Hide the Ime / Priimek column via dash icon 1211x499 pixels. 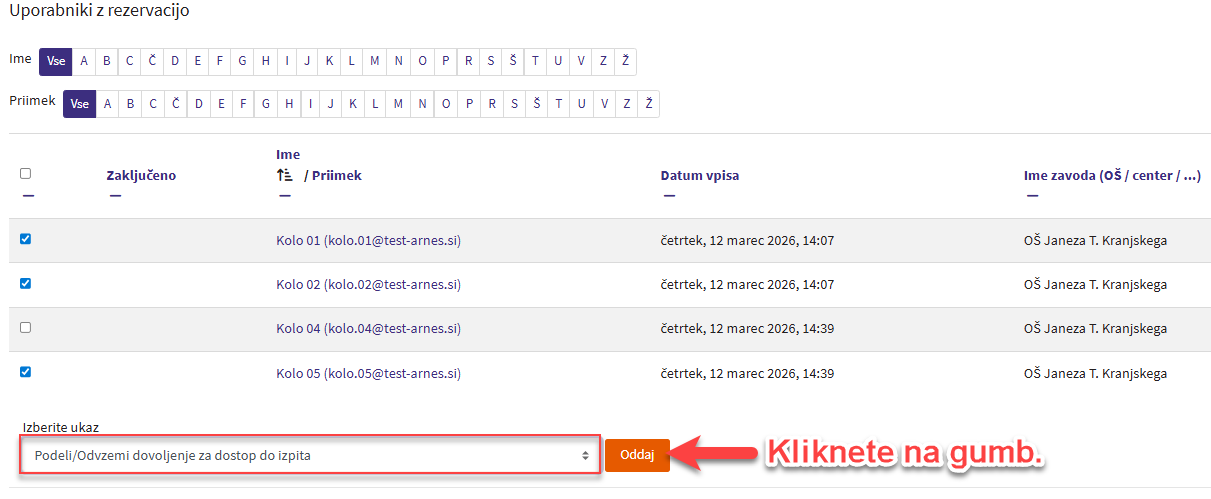click(x=284, y=195)
